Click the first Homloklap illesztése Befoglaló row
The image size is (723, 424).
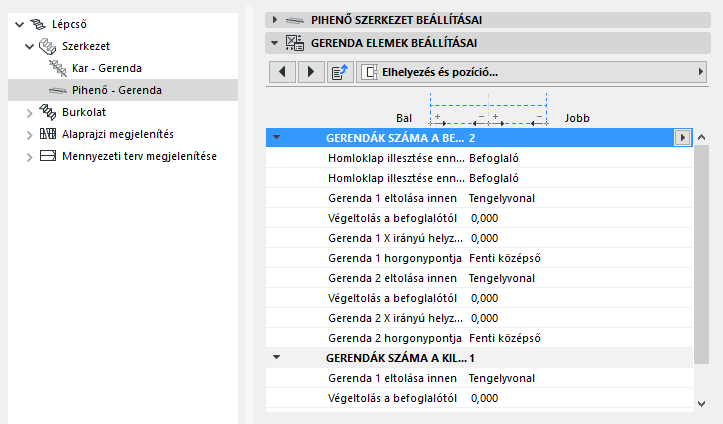click(480, 158)
